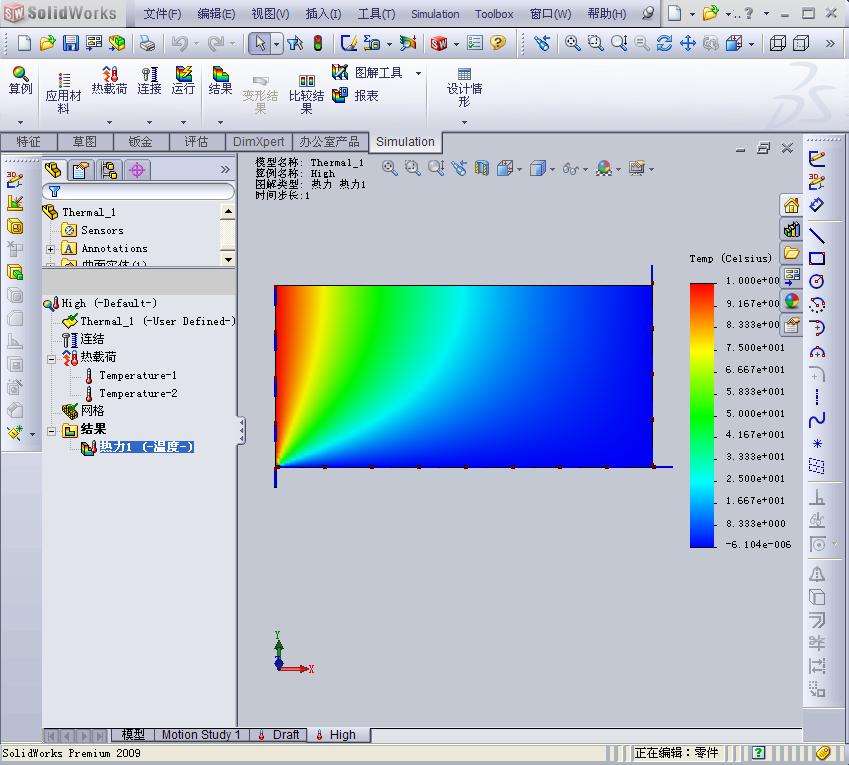
Task: Switch to the 评估 tab
Action: pos(196,142)
